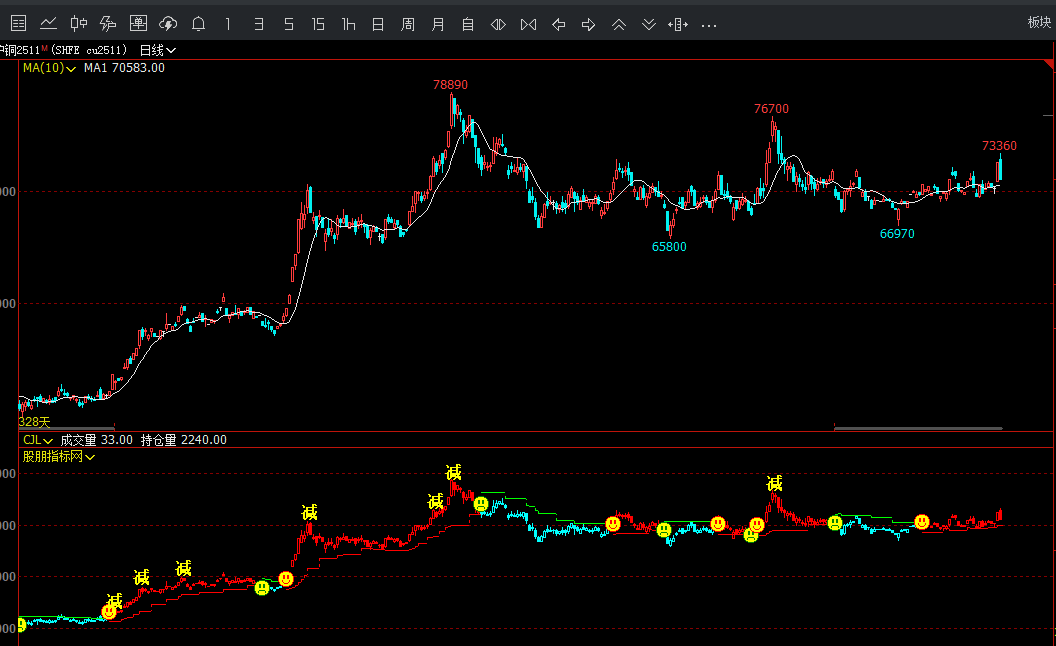The image size is (1056, 646).
Task: Click the right arrow navigation icon
Action: [x=589, y=23]
